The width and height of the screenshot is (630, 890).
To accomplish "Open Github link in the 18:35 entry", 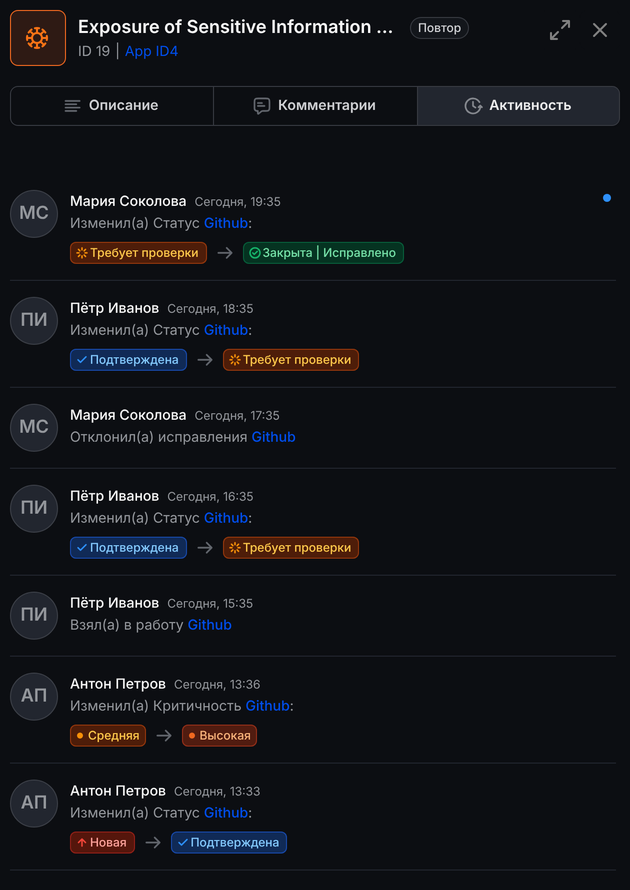I will point(226,330).
